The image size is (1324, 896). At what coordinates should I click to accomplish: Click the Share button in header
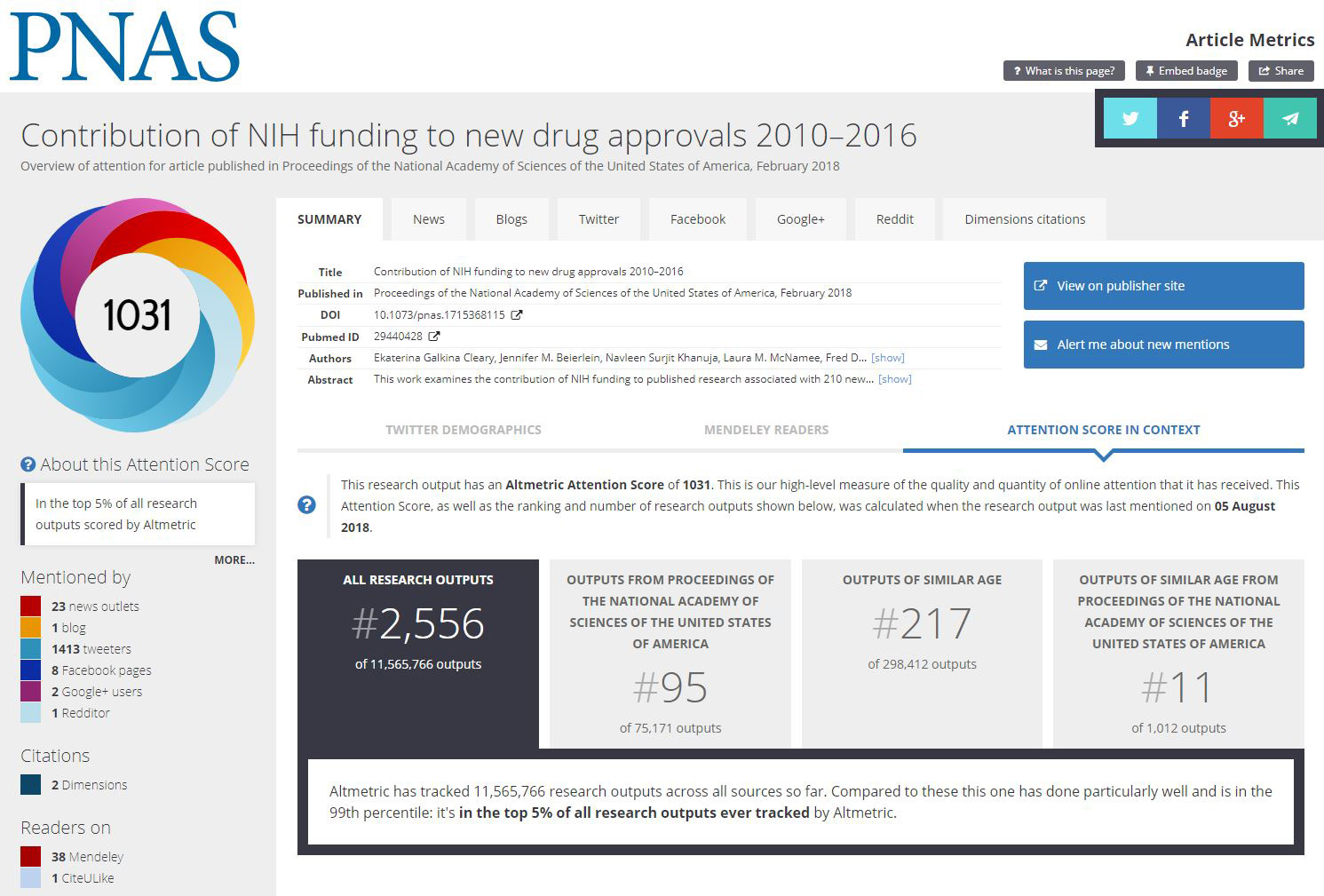[1281, 71]
